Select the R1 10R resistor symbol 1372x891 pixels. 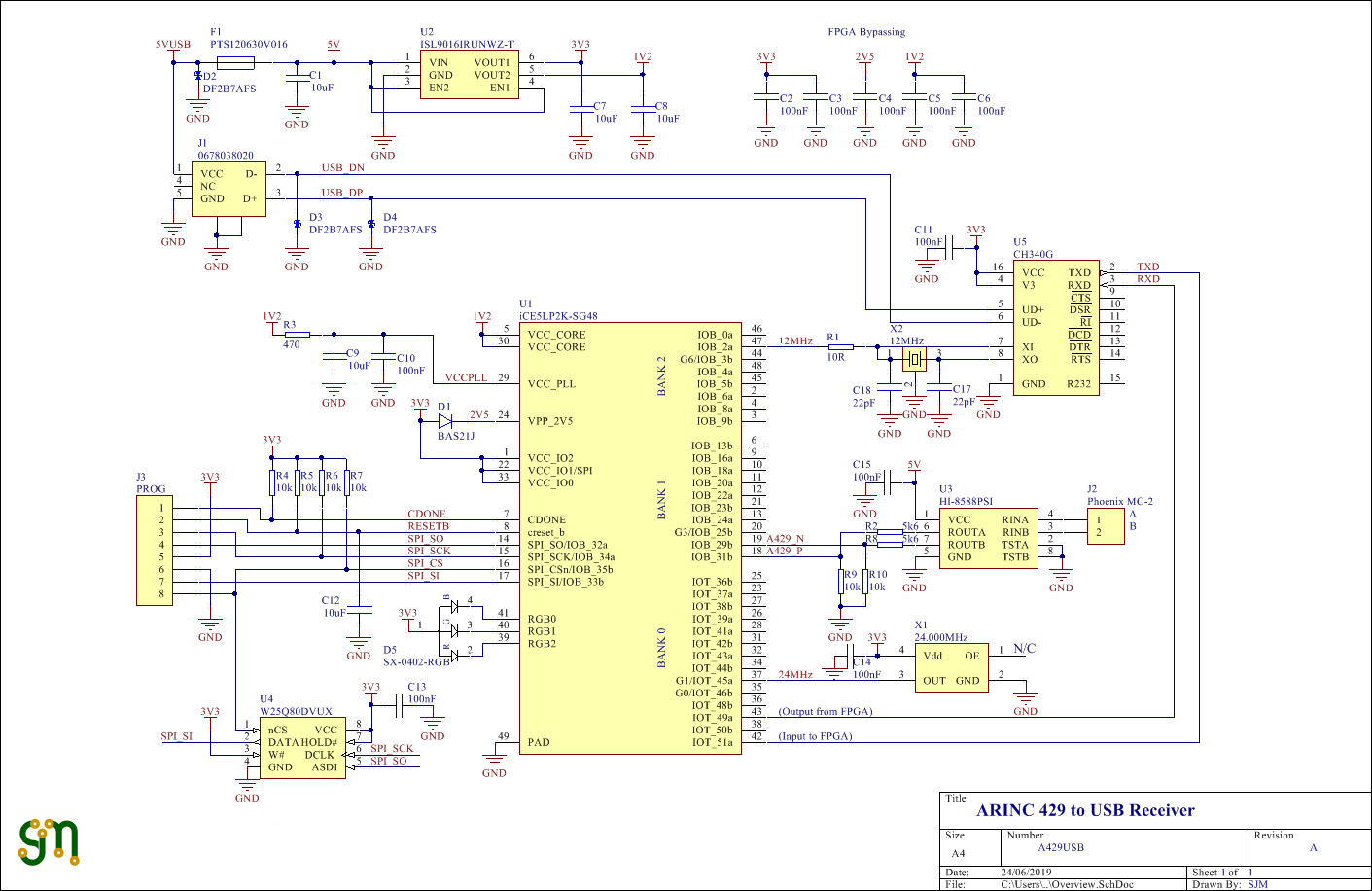pyautogui.click(x=840, y=346)
